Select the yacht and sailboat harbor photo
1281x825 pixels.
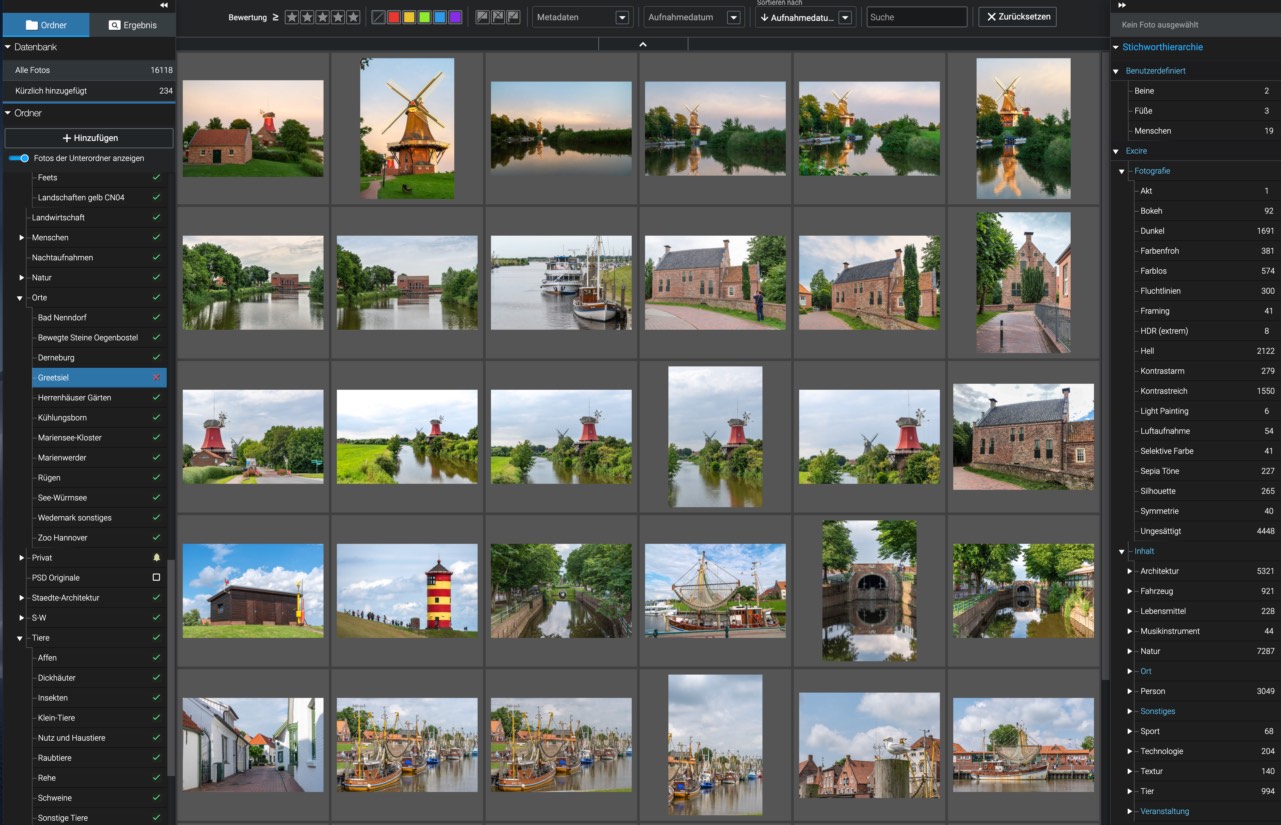561,283
